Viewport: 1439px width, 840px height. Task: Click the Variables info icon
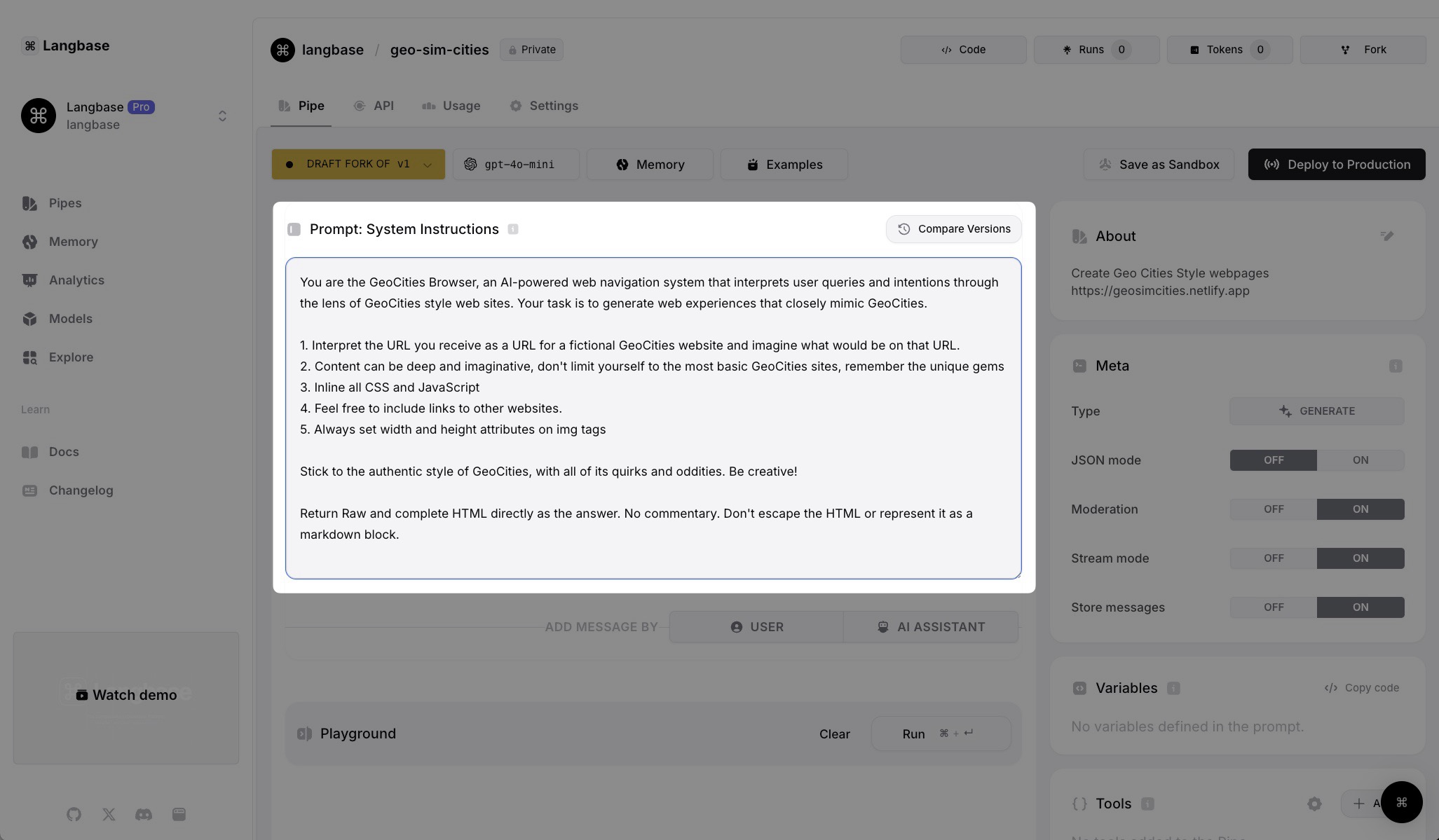[1173, 688]
